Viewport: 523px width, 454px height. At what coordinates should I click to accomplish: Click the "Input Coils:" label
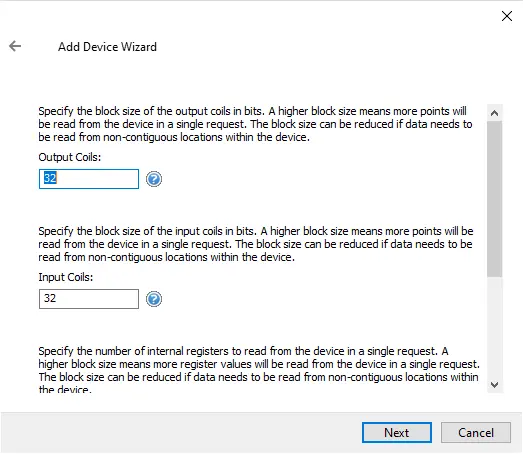[65, 277]
